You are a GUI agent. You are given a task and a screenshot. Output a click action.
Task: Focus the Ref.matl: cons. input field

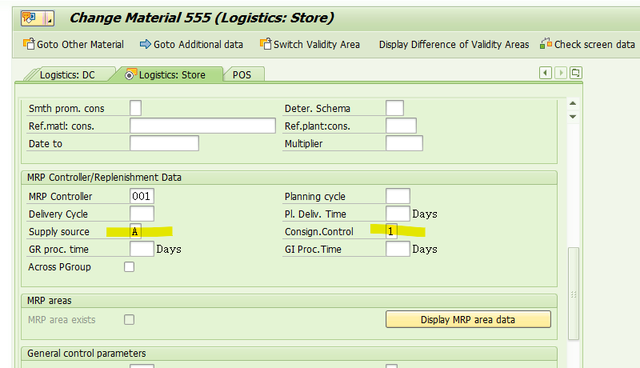click(x=202, y=126)
